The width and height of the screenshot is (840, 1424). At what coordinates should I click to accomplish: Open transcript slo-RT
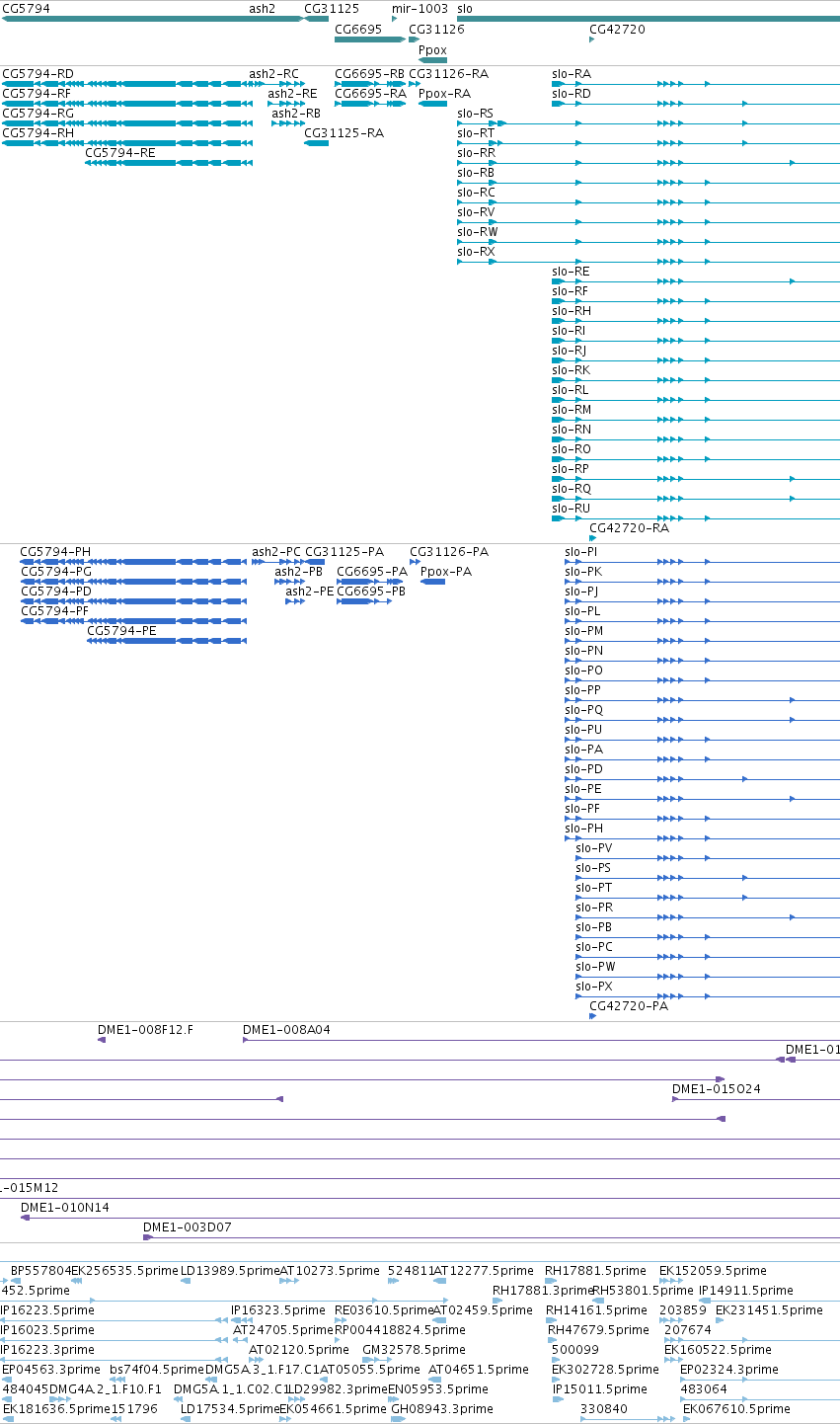tap(476, 133)
